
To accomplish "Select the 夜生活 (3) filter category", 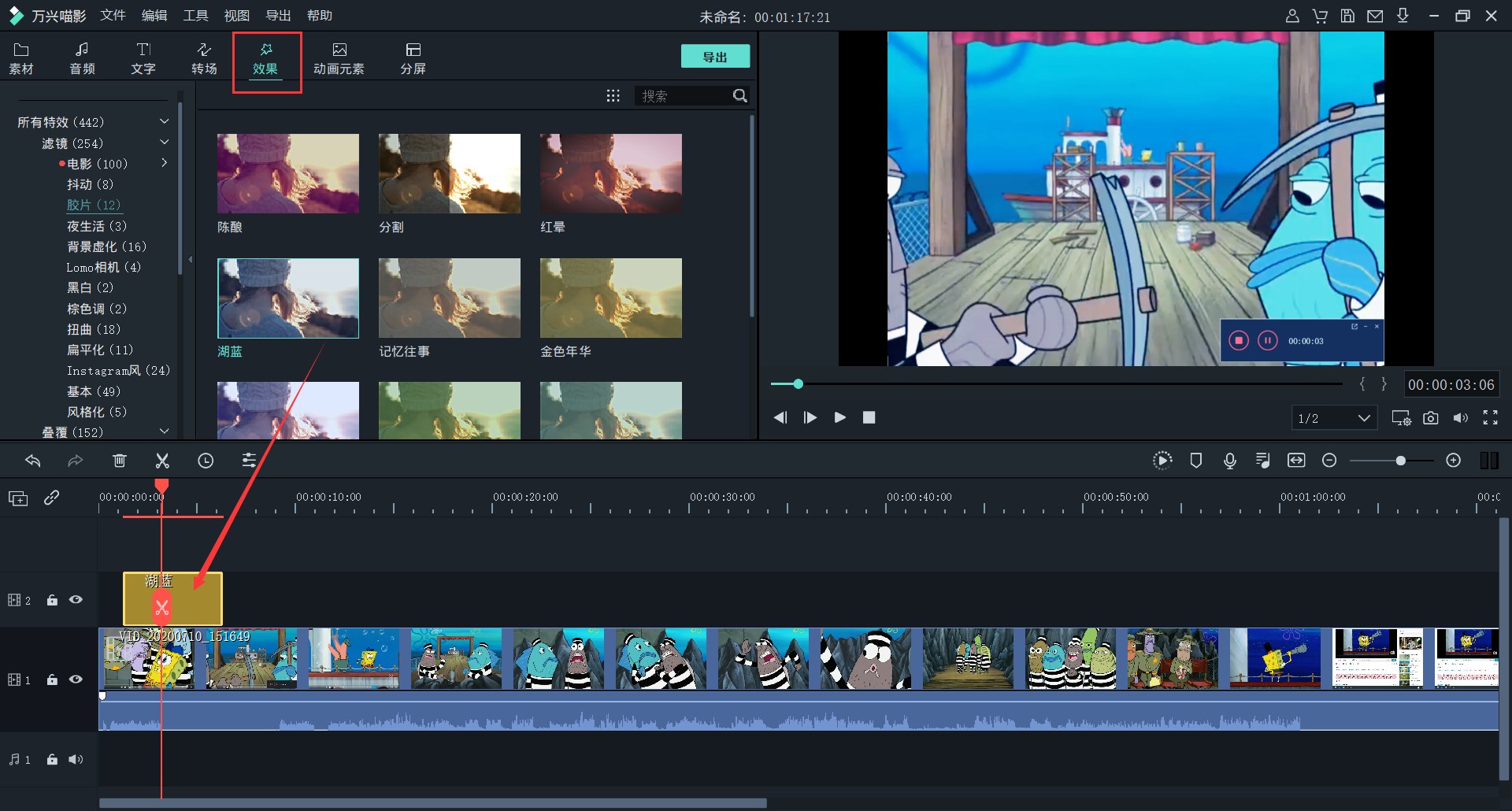I will pyautogui.click(x=96, y=226).
